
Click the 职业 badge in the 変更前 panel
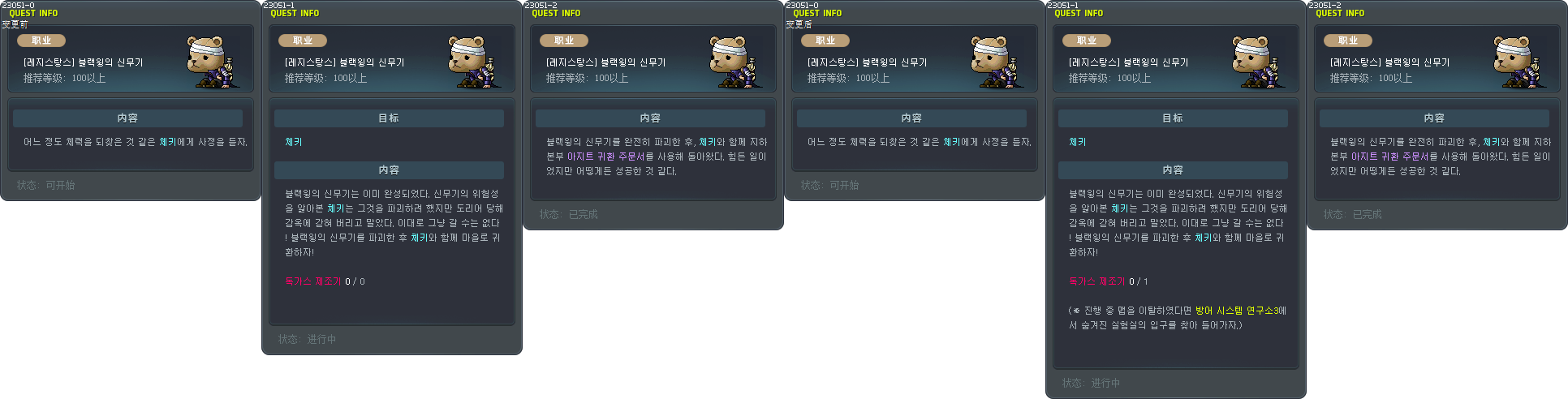[x=41, y=41]
